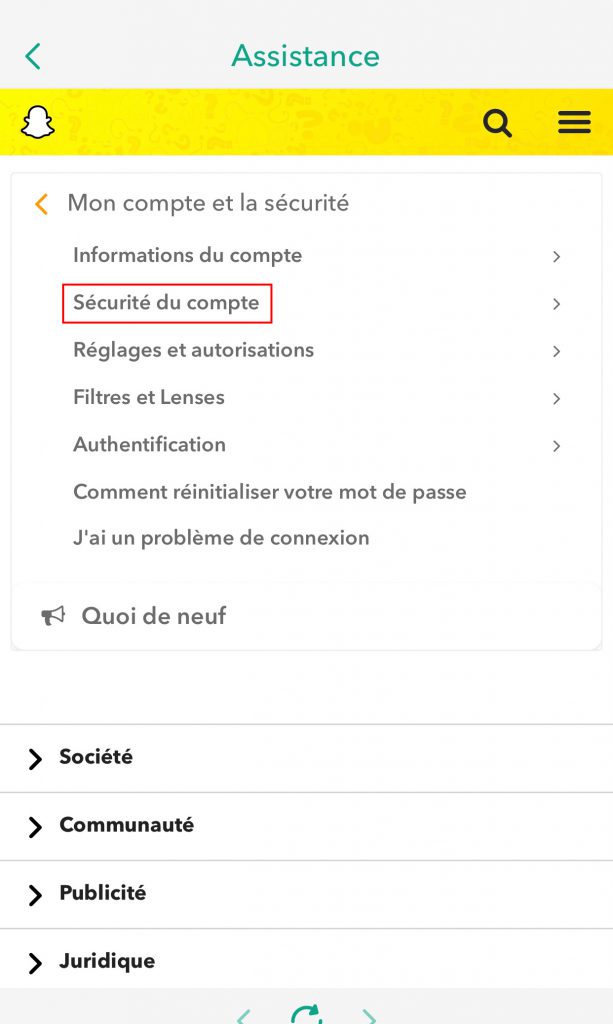Click the chevron next to Filtres et Lenses
Image resolution: width=613 pixels, height=1024 pixels.
pyautogui.click(x=556, y=399)
